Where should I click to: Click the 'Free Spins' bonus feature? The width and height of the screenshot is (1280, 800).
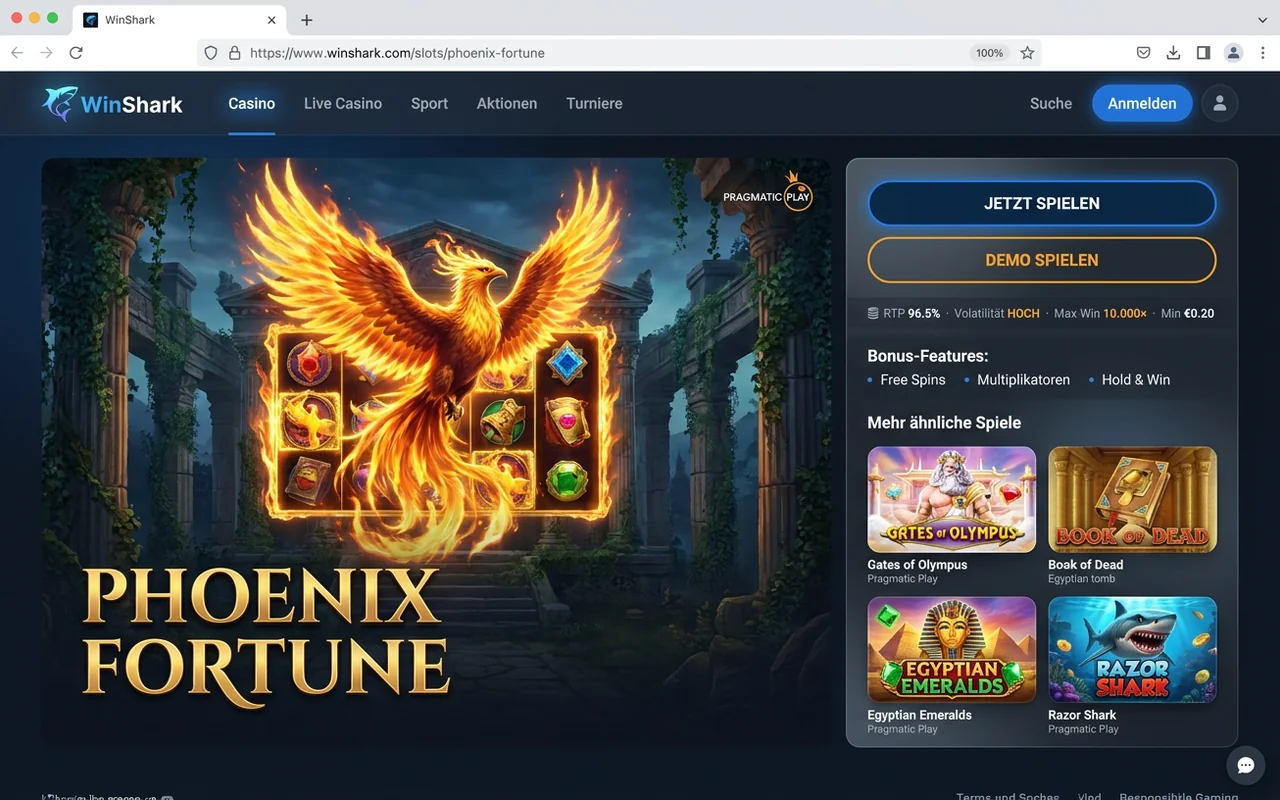click(913, 380)
